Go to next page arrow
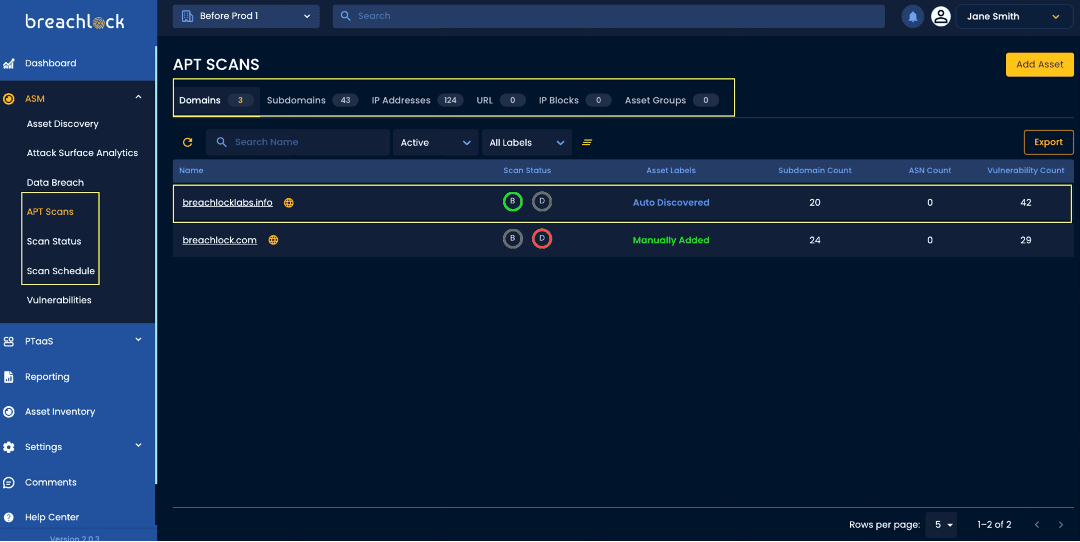Image resolution: width=1080 pixels, height=542 pixels. point(1061,525)
